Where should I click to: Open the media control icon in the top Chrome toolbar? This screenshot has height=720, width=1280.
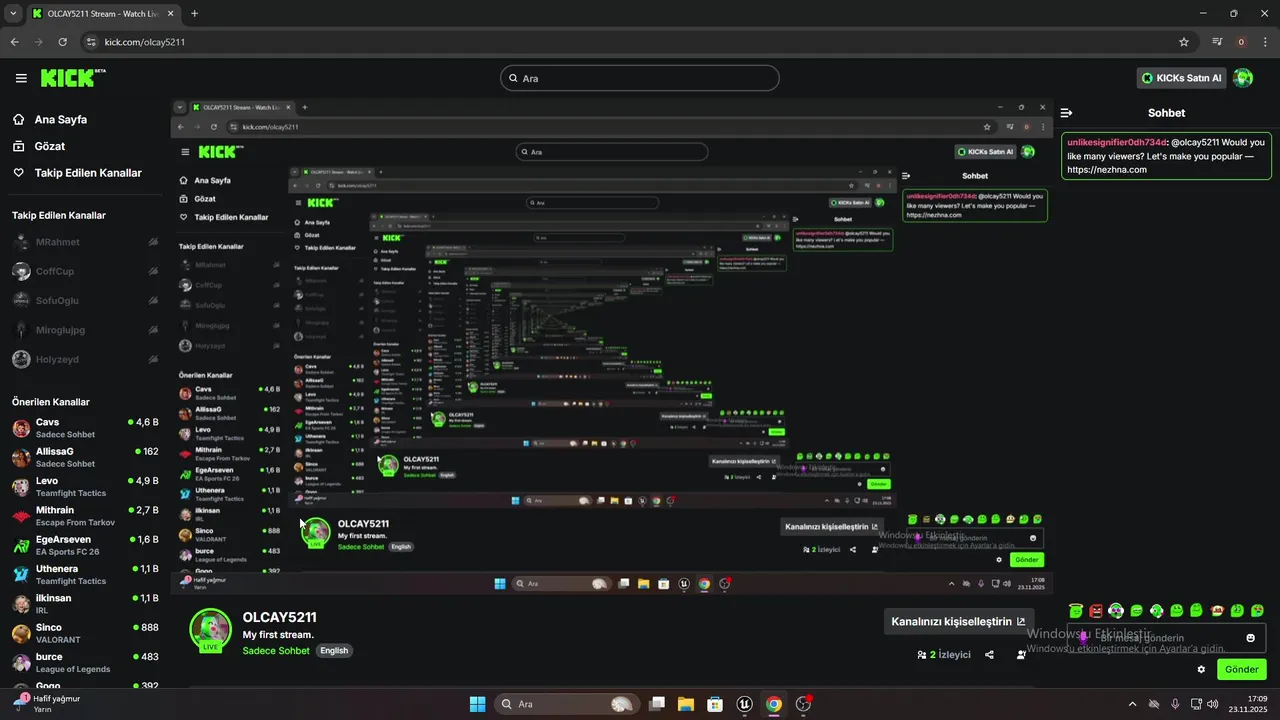[x=1217, y=42]
